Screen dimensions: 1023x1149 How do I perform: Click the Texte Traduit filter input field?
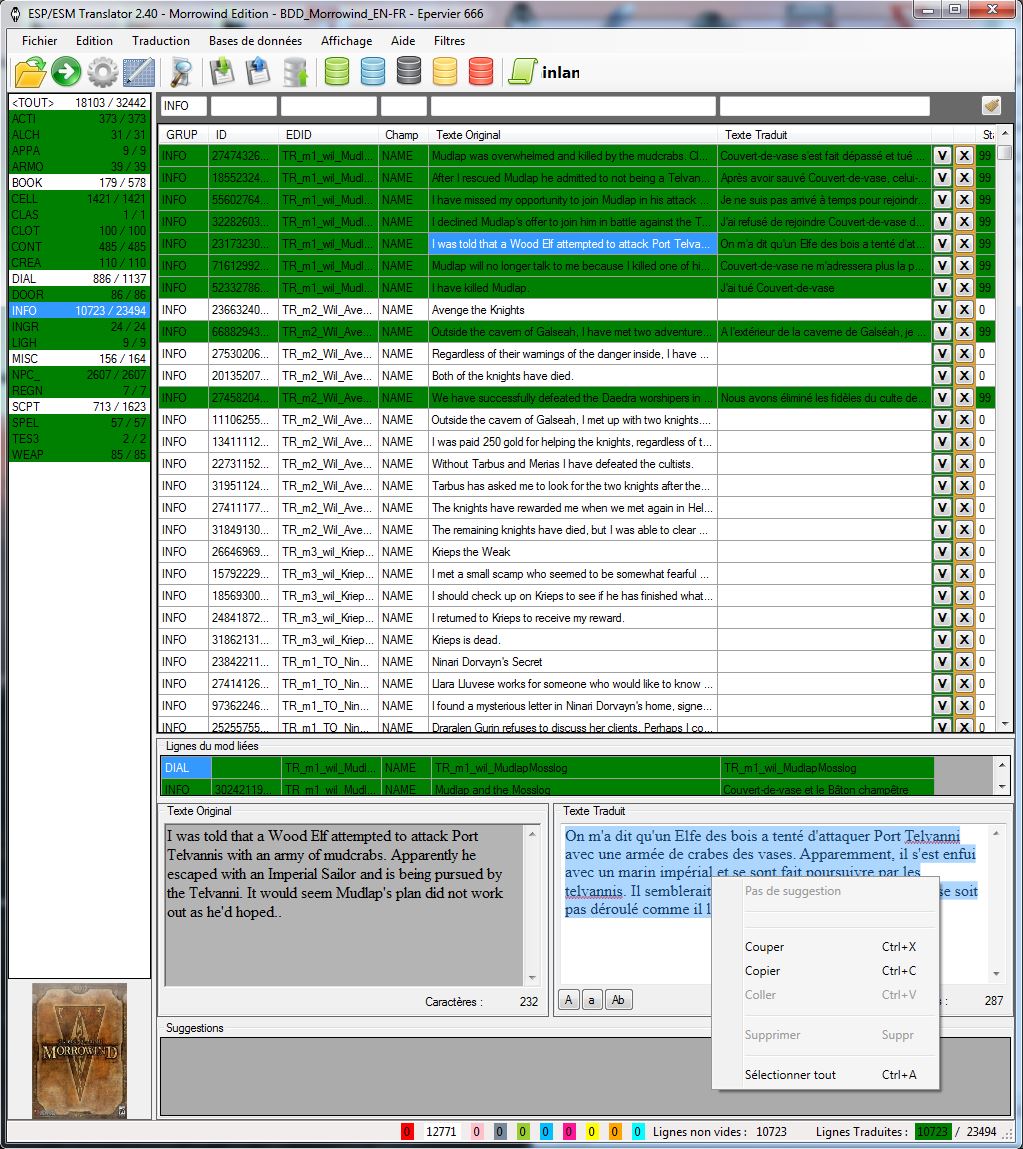tap(825, 106)
